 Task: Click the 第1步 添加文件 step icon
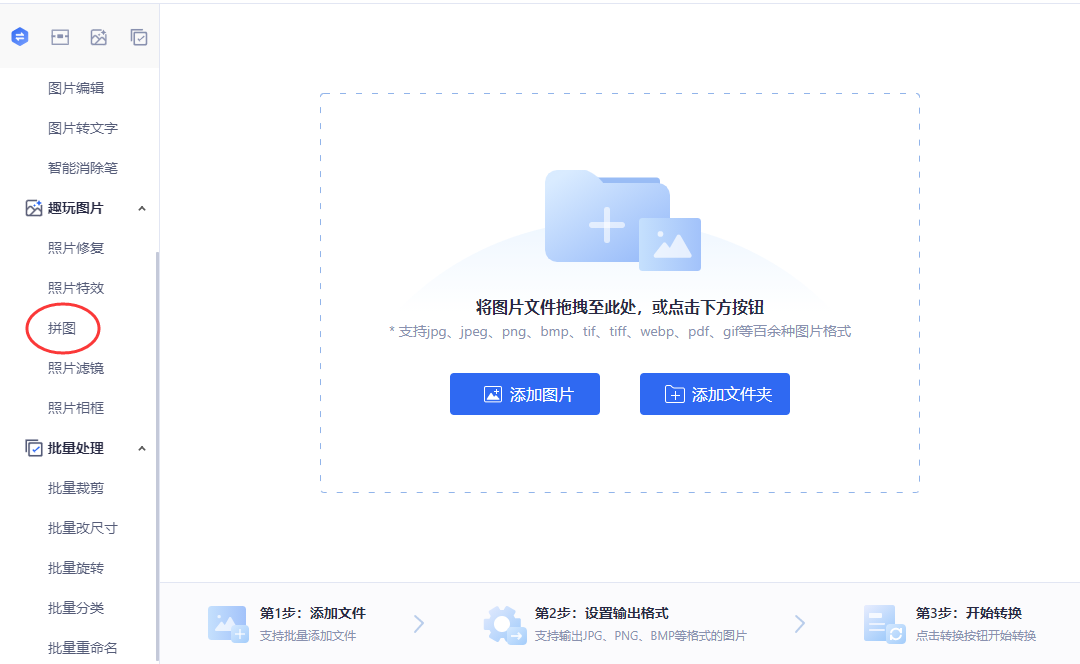[x=227, y=623]
